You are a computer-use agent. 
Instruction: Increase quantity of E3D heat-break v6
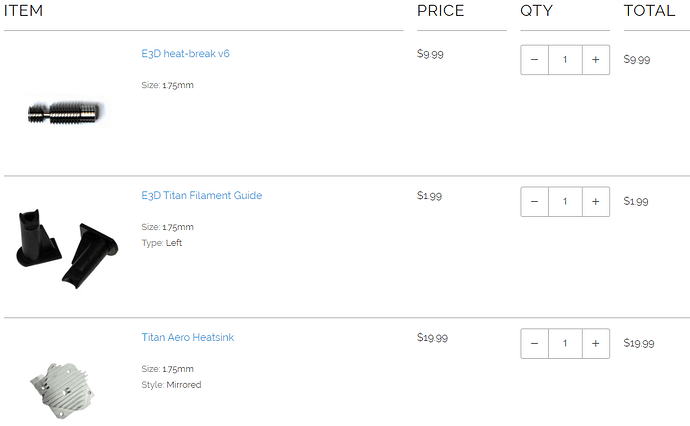(596, 60)
